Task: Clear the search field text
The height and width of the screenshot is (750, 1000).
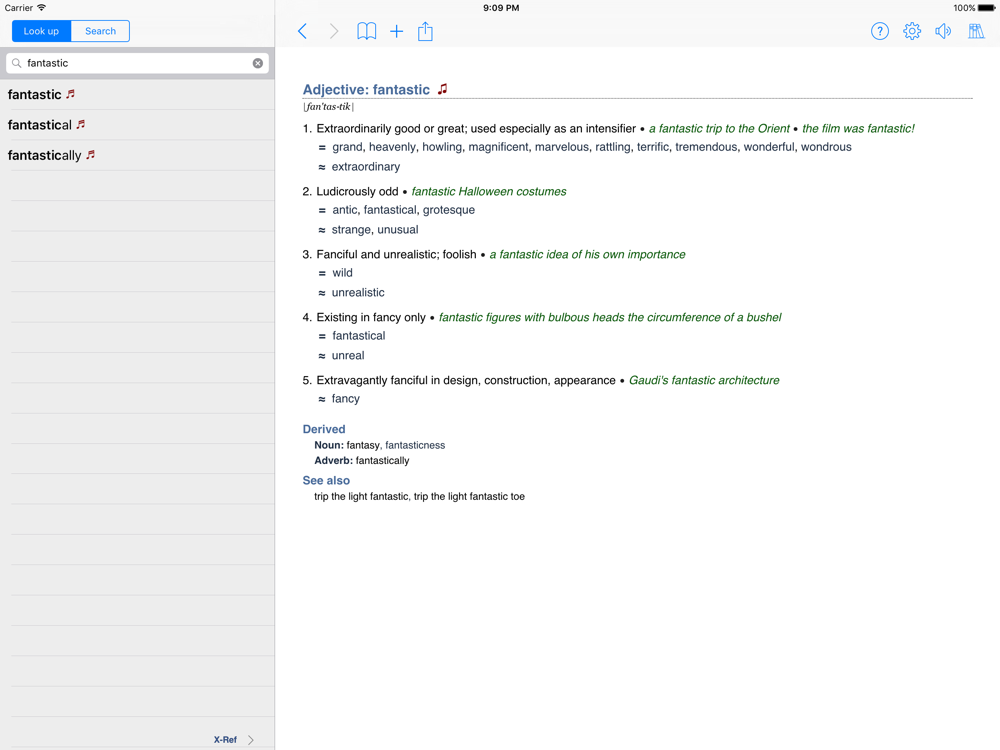Action: (x=258, y=63)
